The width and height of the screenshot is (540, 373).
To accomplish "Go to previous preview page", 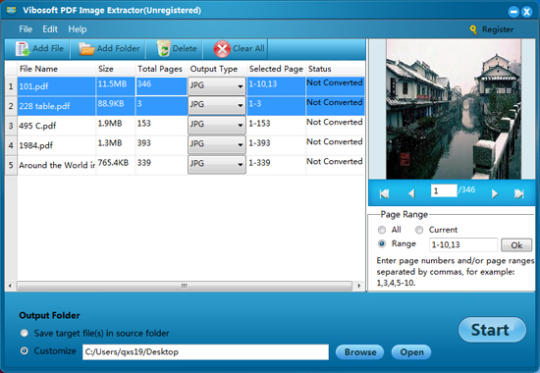I will 411,194.
